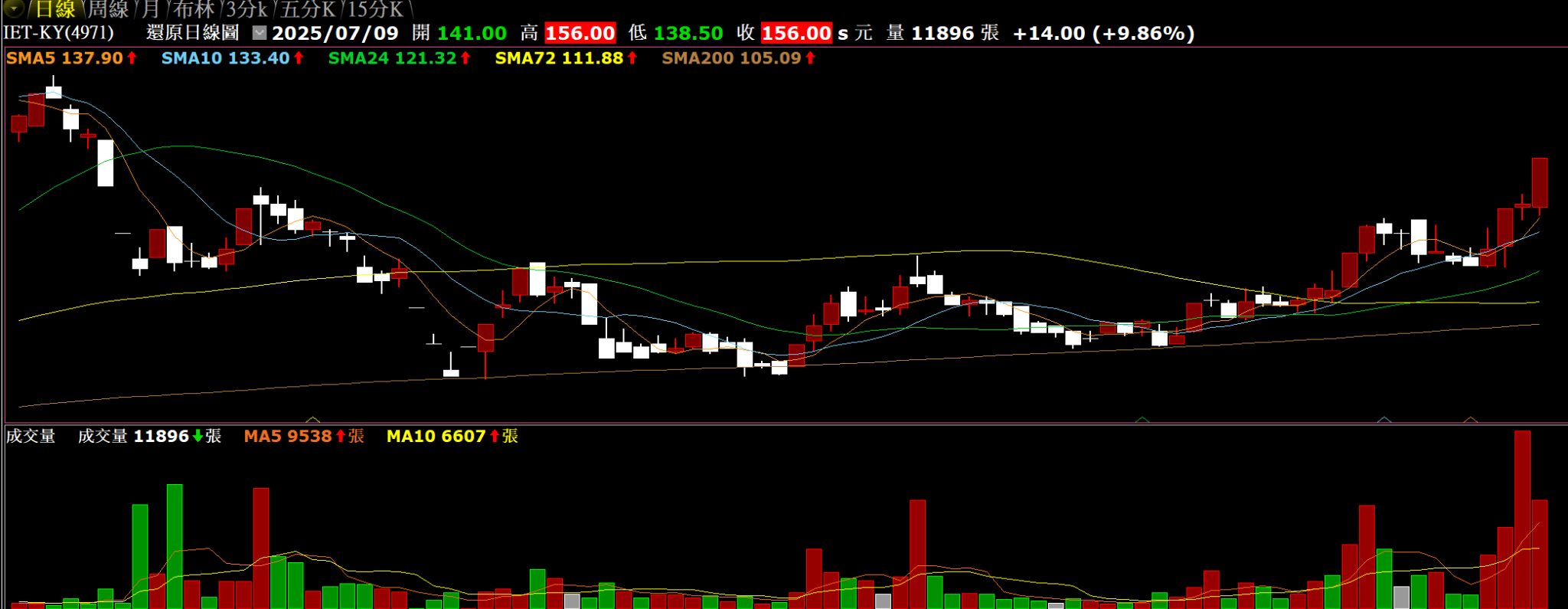Click the round dropdown icon left of 日線
The height and width of the screenshot is (609, 1568).
(x=13, y=9)
